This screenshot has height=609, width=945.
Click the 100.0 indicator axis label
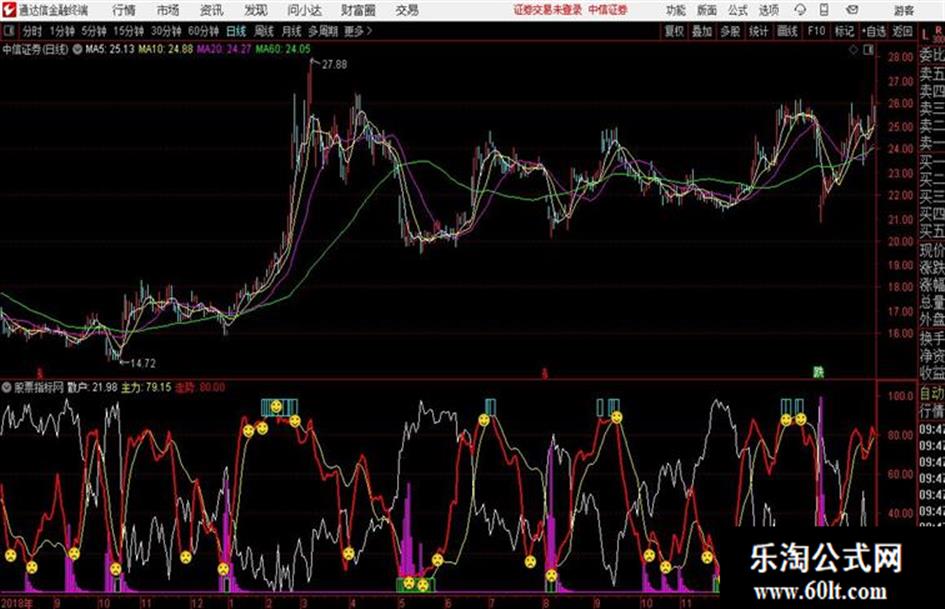(900, 396)
